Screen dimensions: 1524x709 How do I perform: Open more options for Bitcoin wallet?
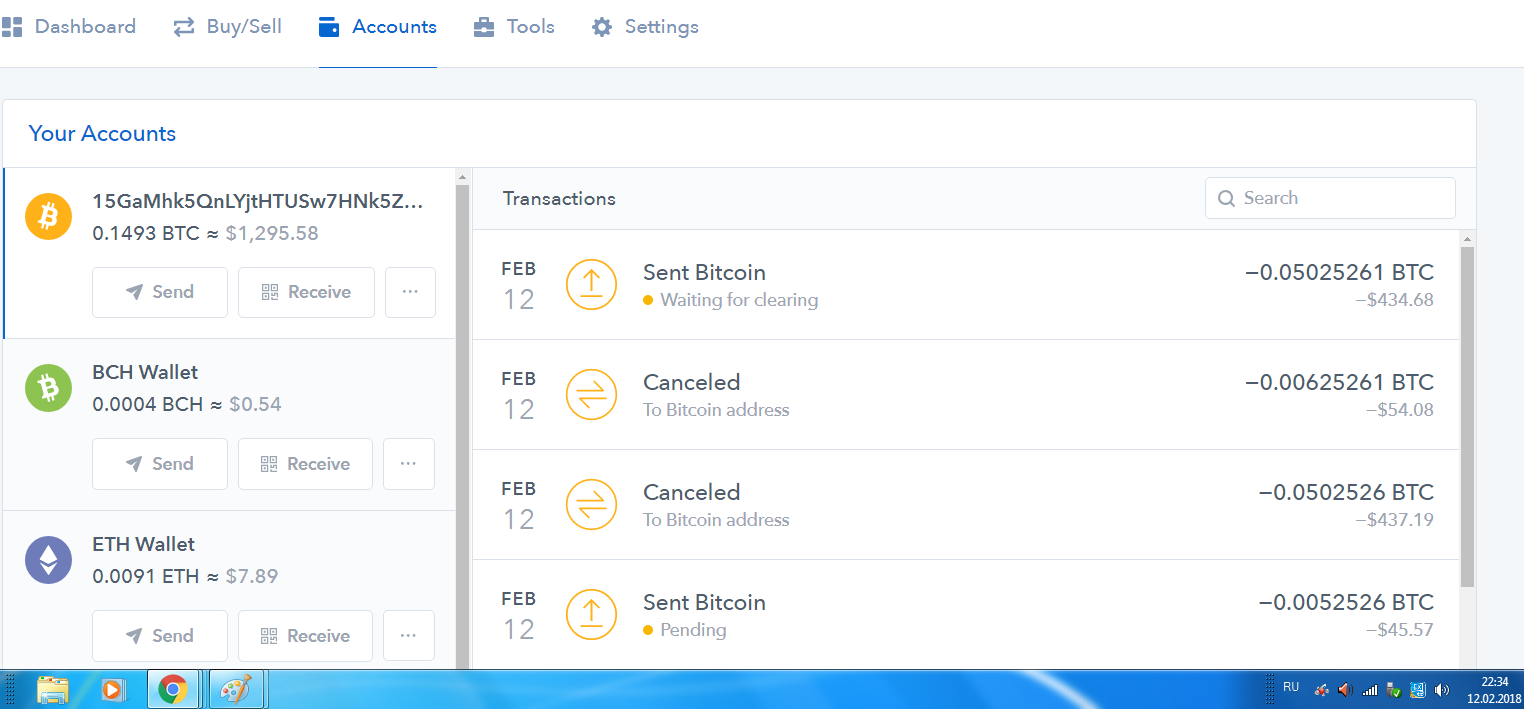pos(410,292)
